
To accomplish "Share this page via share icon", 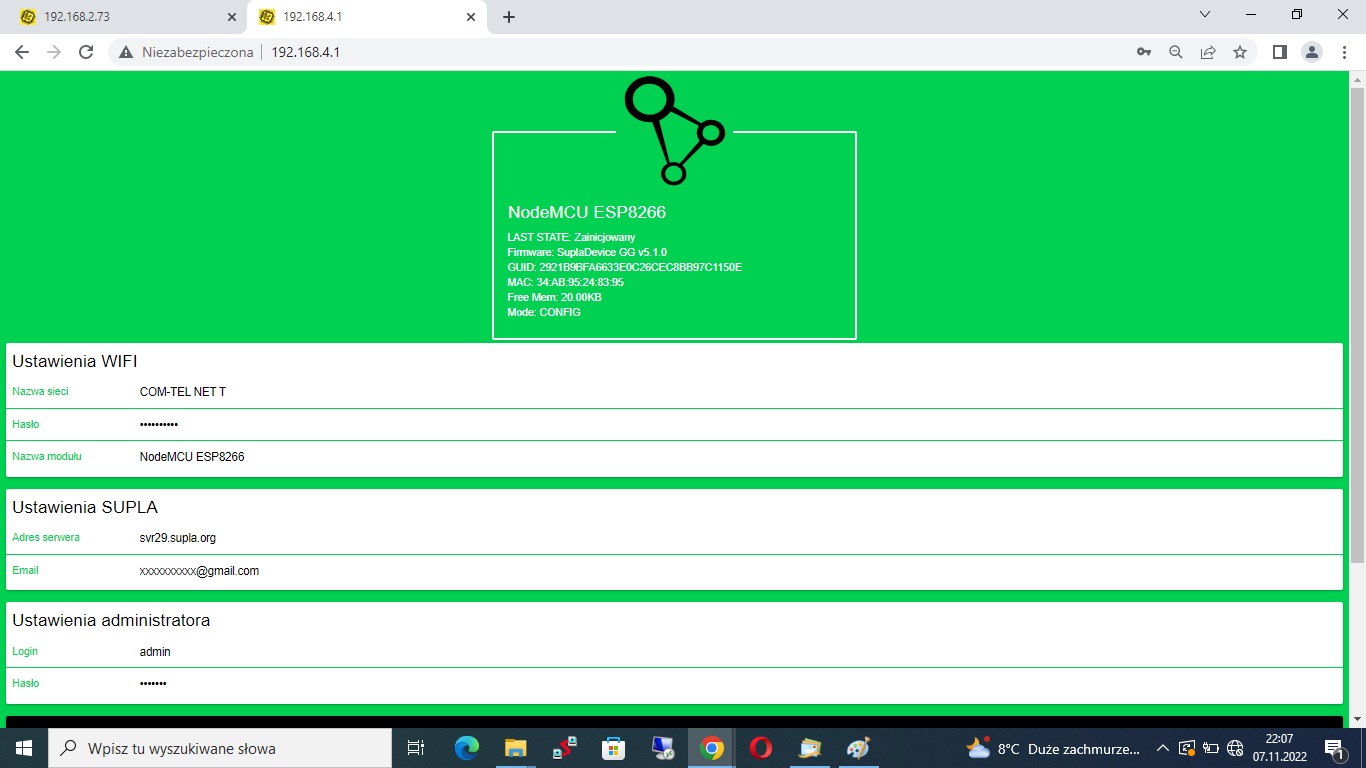I will point(1208,52).
